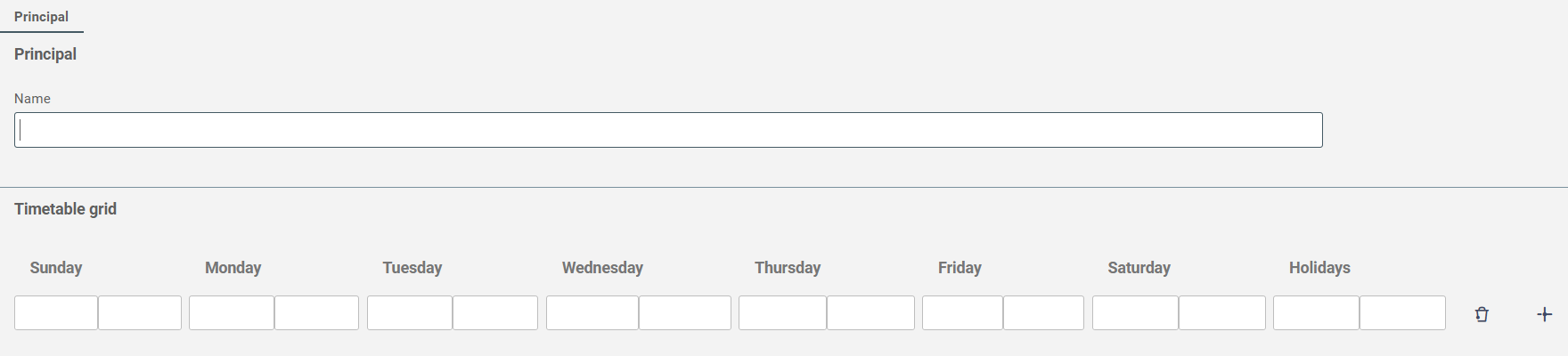Select the first Wednesday time field
Viewport: 1568px width, 356px height.
click(592, 313)
